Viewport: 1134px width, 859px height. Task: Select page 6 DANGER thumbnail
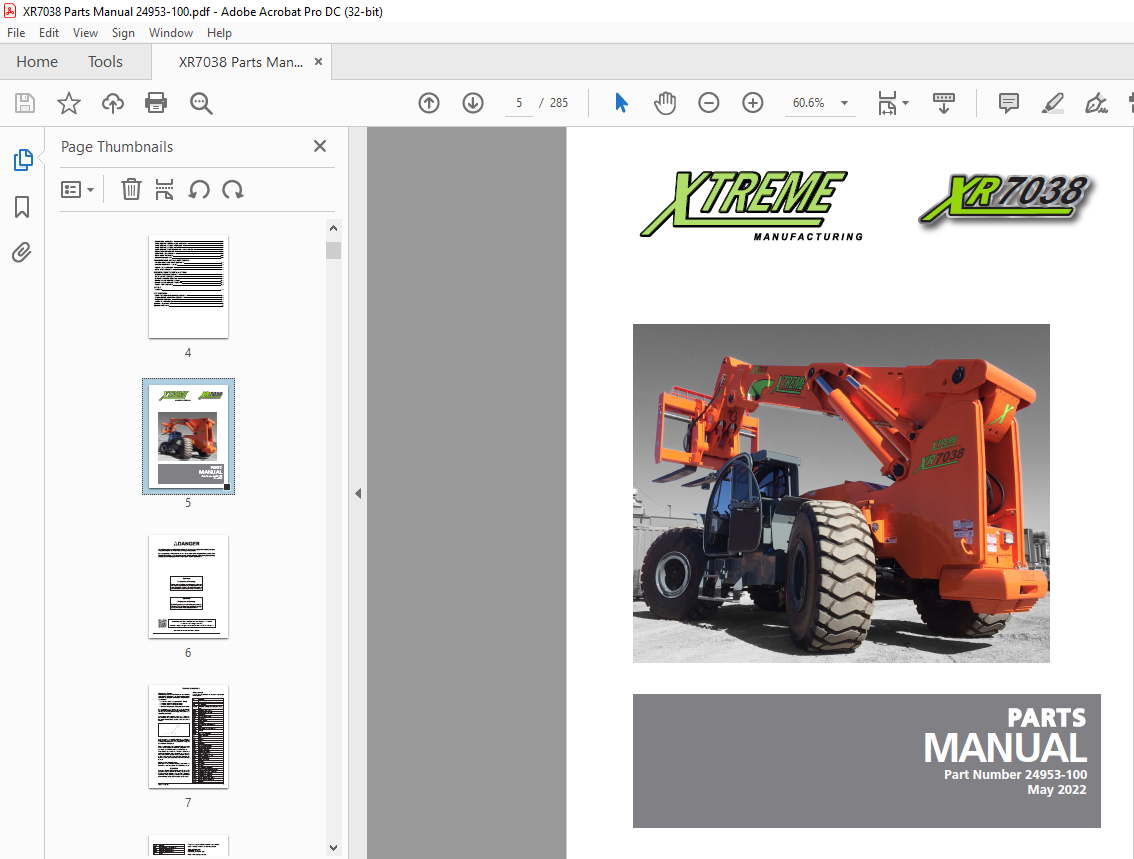188,586
